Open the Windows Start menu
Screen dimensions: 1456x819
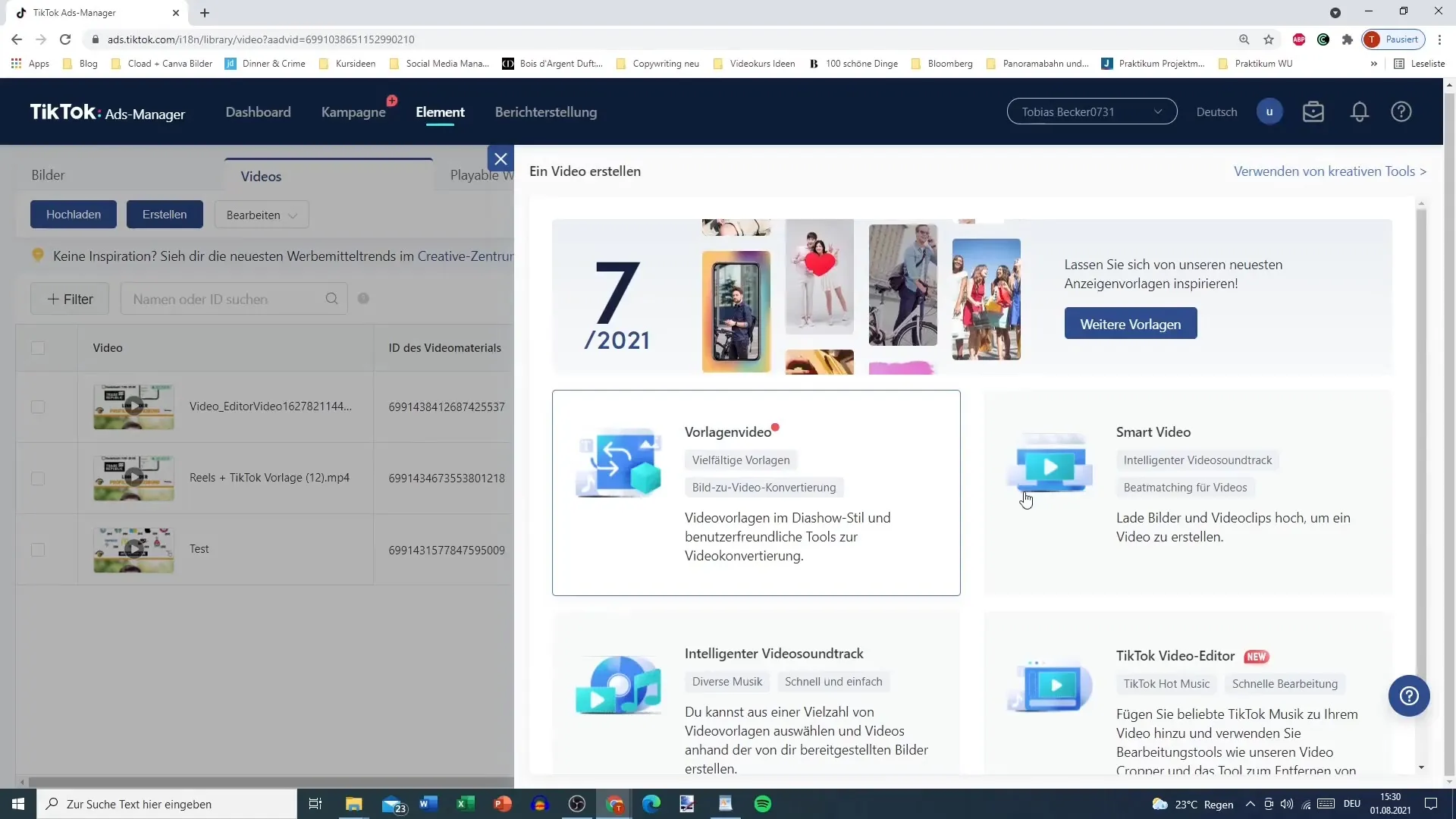coord(18,804)
